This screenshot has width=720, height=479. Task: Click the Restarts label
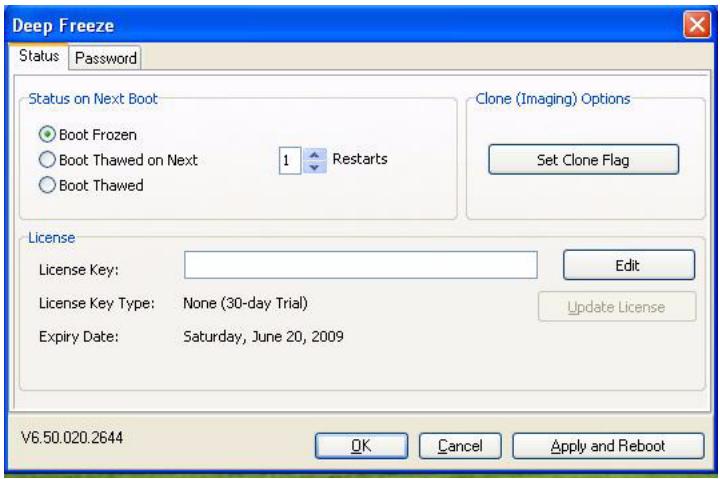pyautogui.click(x=360, y=159)
